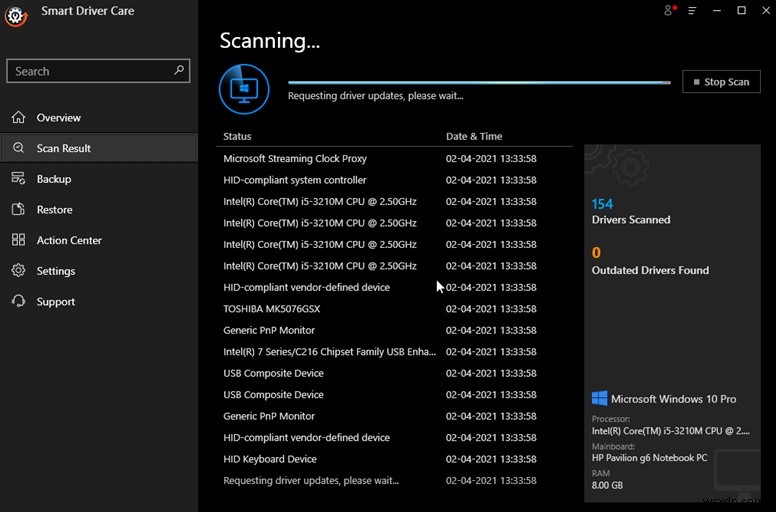Click the Status column header
The image size is (776, 512).
(x=238, y=136)
